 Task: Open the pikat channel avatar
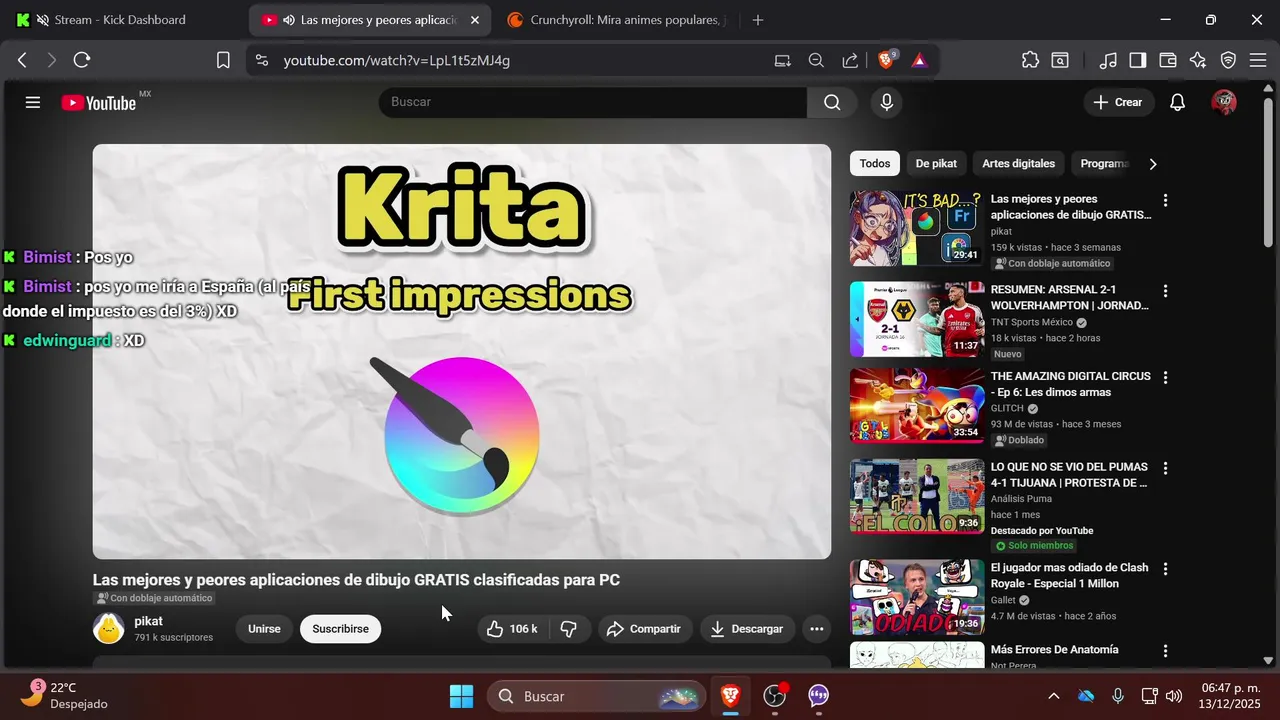point(108,628)
